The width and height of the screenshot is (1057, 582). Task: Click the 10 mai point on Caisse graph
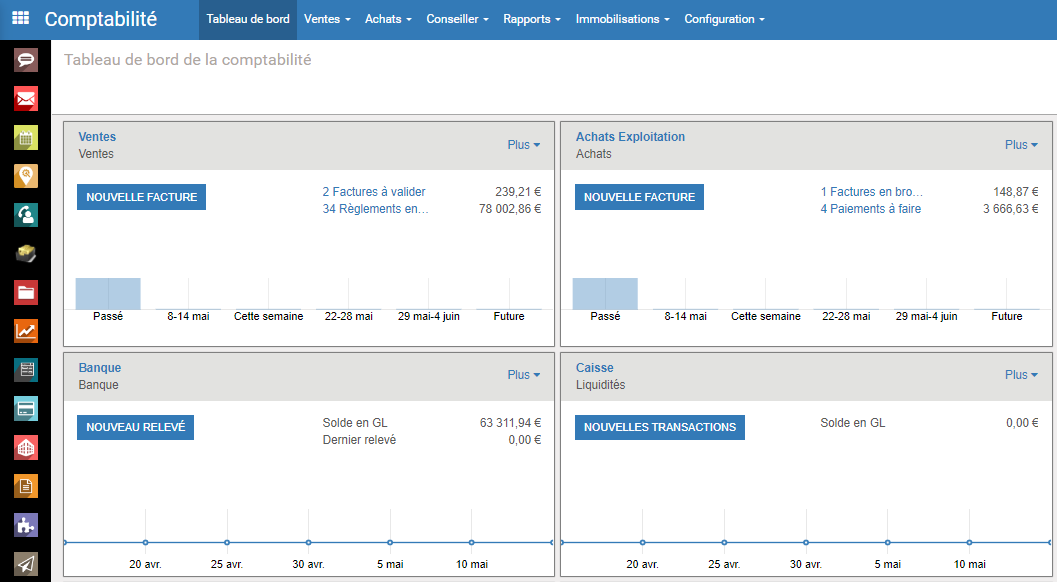click(x=969, y=542)
